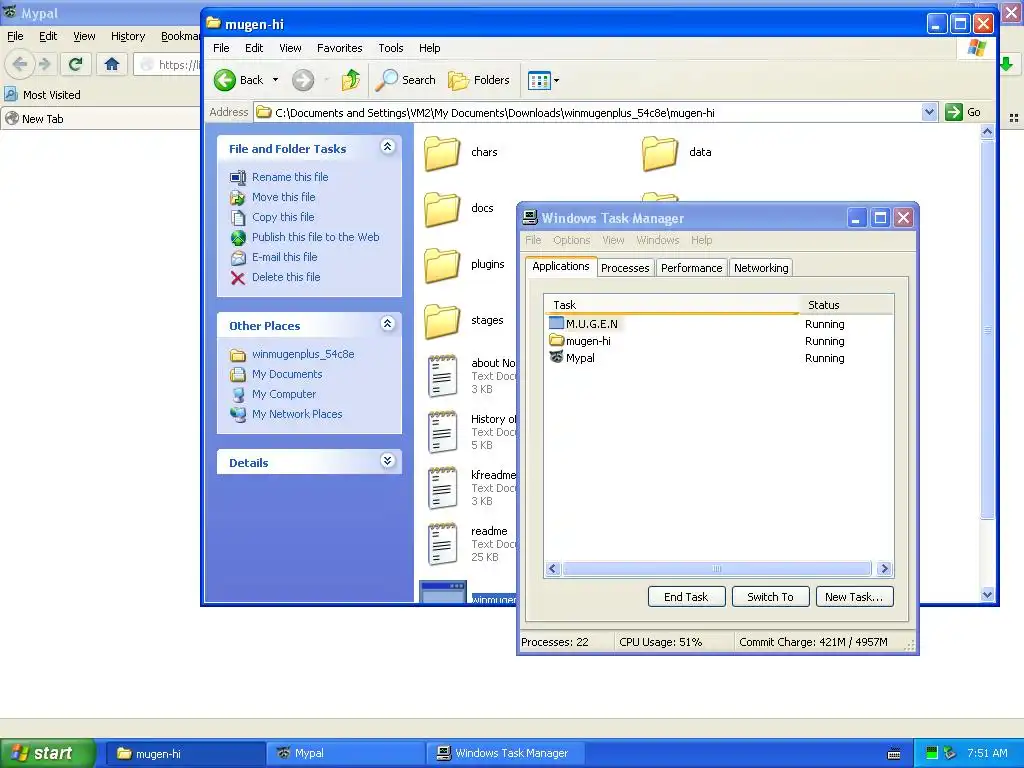This screenshot has width=1024, height=768.
Task: Toggle the Folders pane in Explorer
Action: (x=479, y=80)
